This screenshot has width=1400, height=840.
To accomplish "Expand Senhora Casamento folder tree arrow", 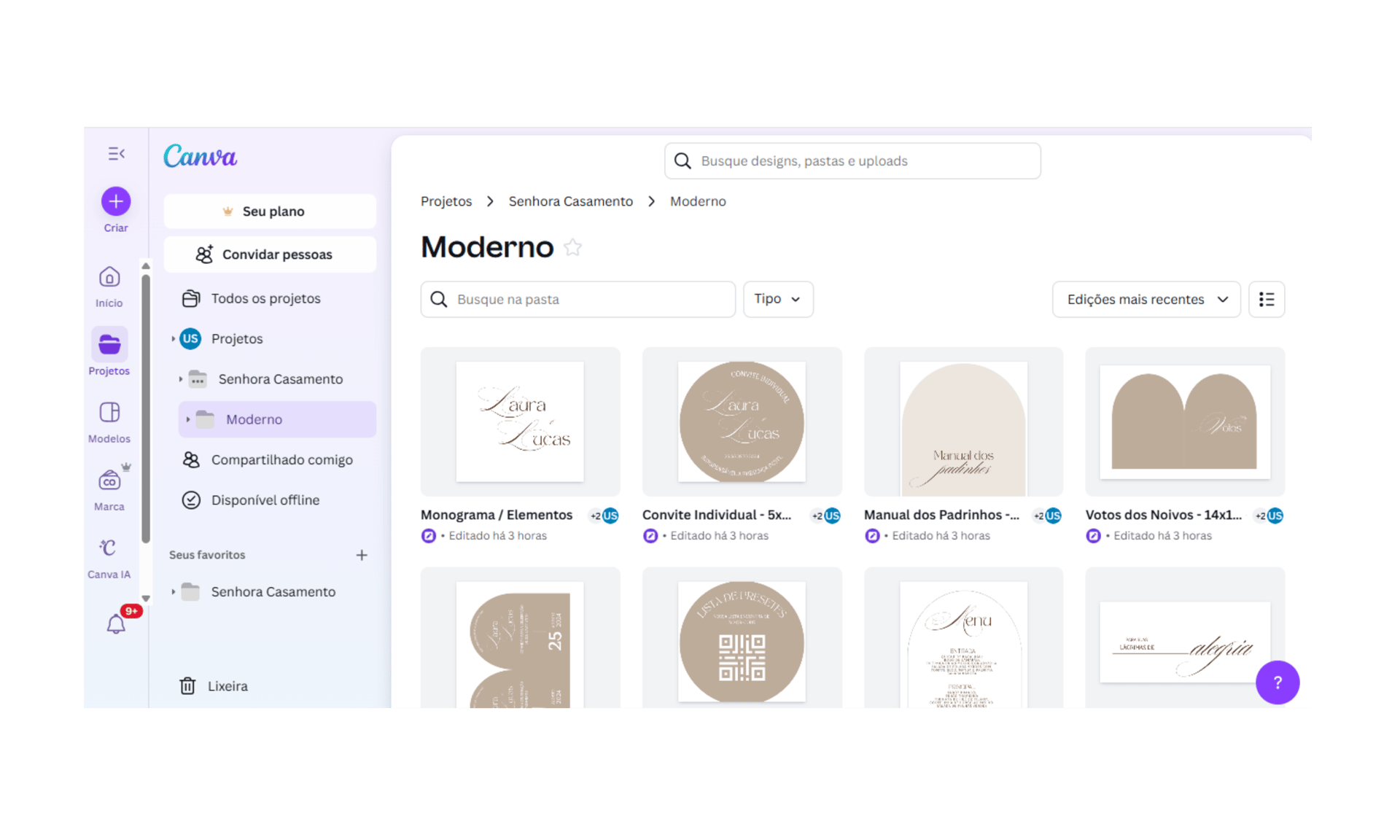I will coord(181,379).
